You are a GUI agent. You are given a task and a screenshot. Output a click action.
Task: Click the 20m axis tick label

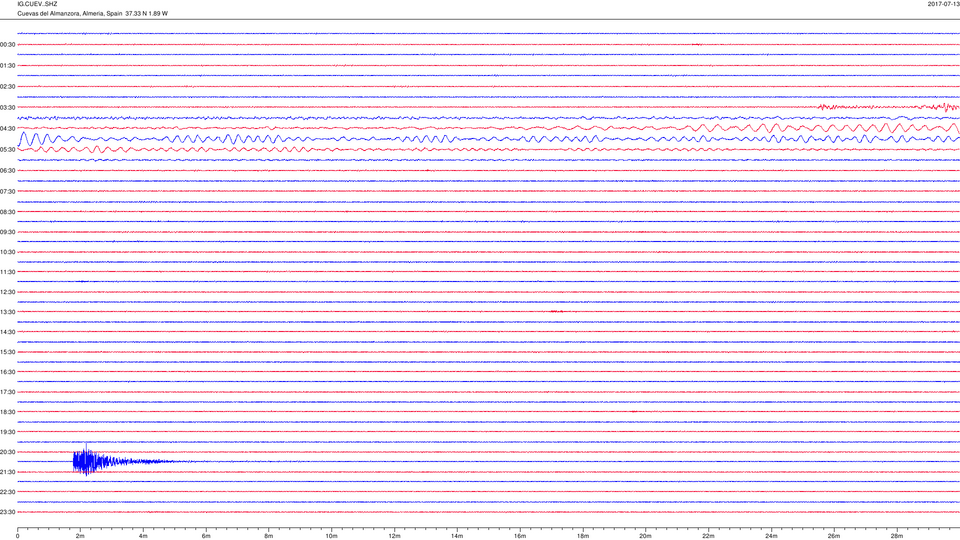(x=645, y=536)
